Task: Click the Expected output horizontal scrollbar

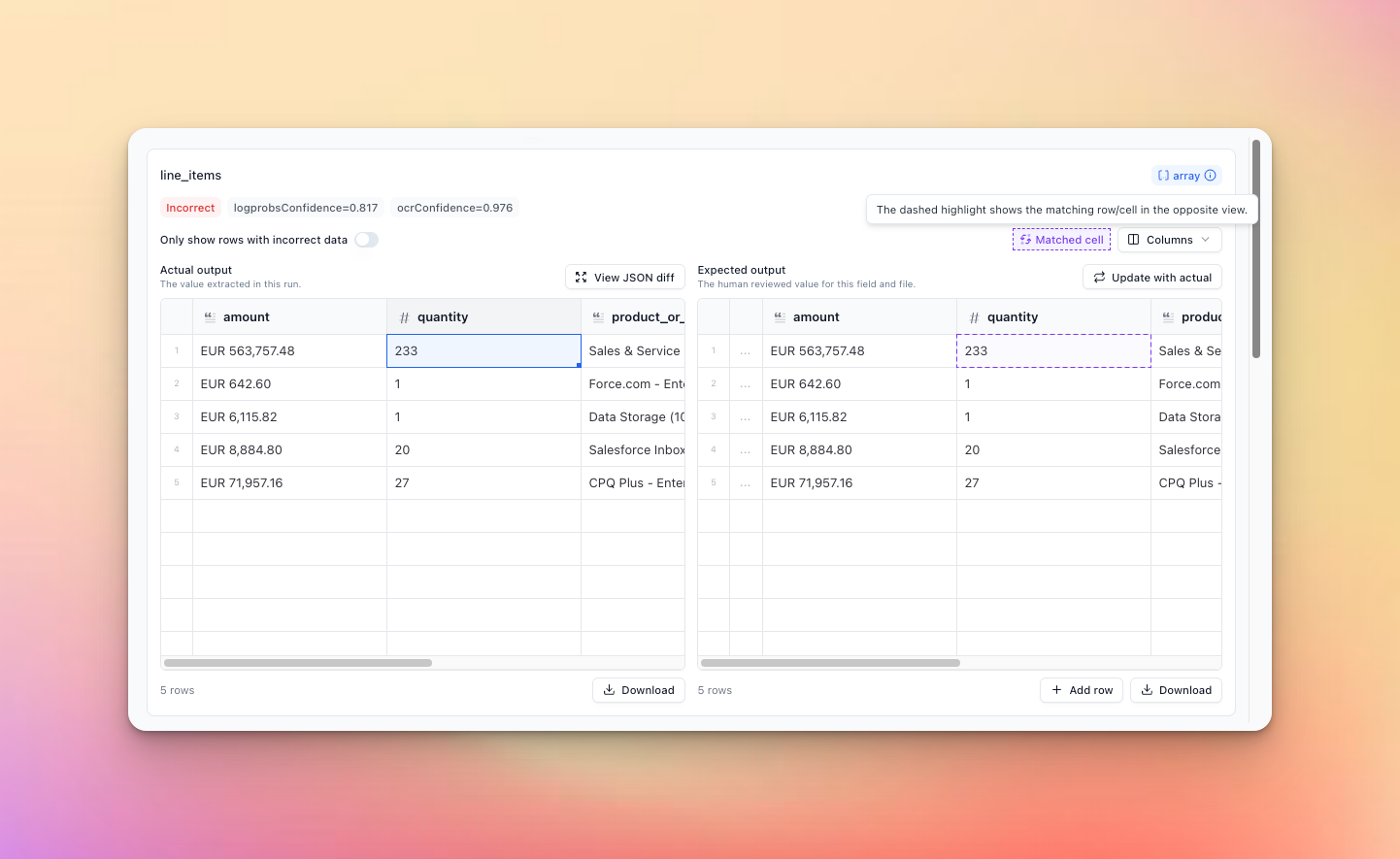Action: (830, 663)
